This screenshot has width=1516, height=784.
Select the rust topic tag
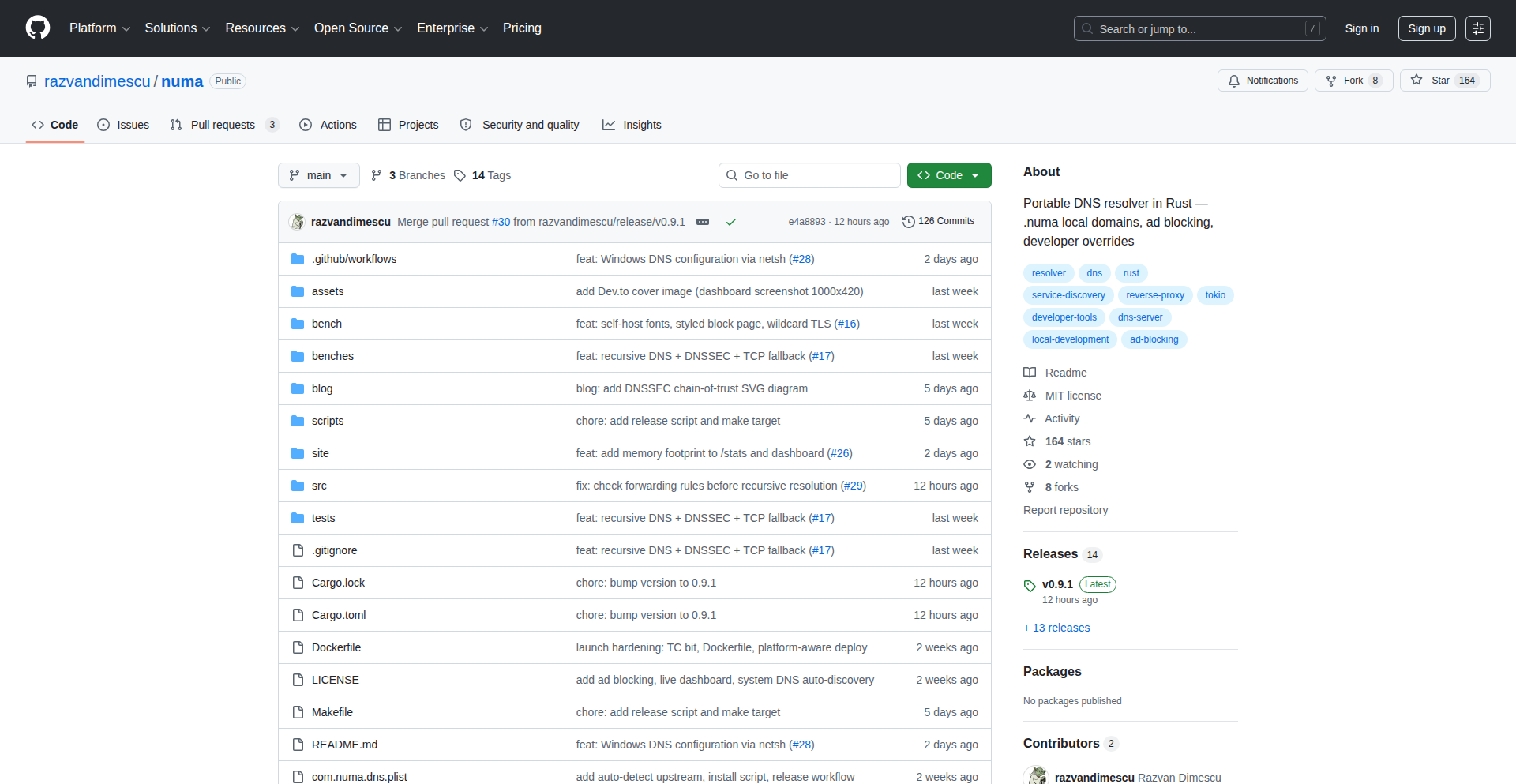tap(1131, 273)
